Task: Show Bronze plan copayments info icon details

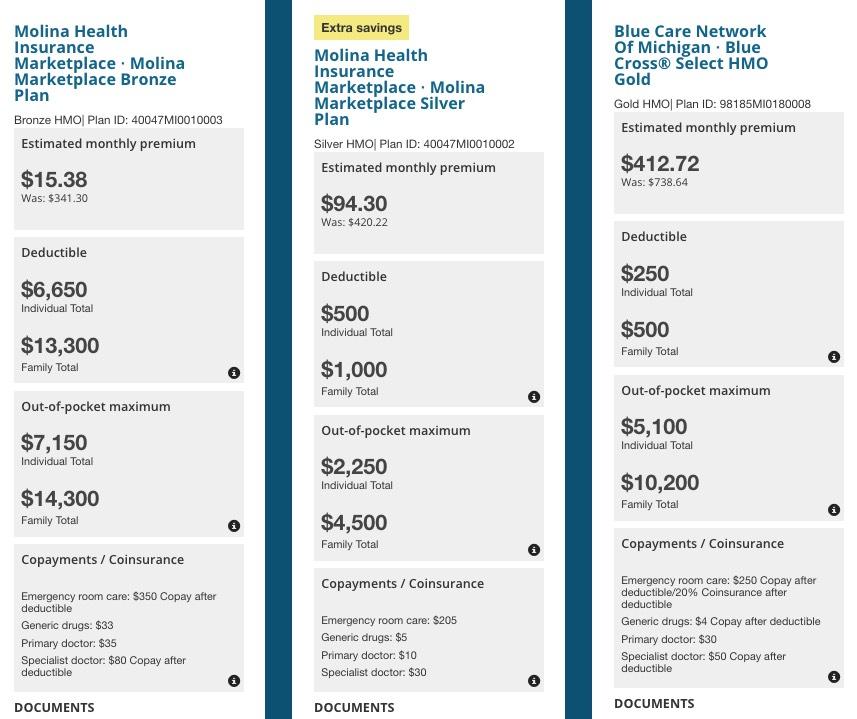Action: pos(234,681)
